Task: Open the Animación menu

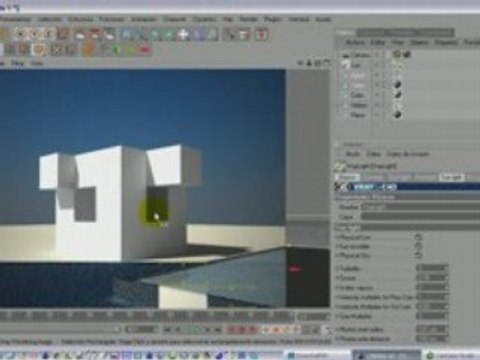Action: (144, 19)
